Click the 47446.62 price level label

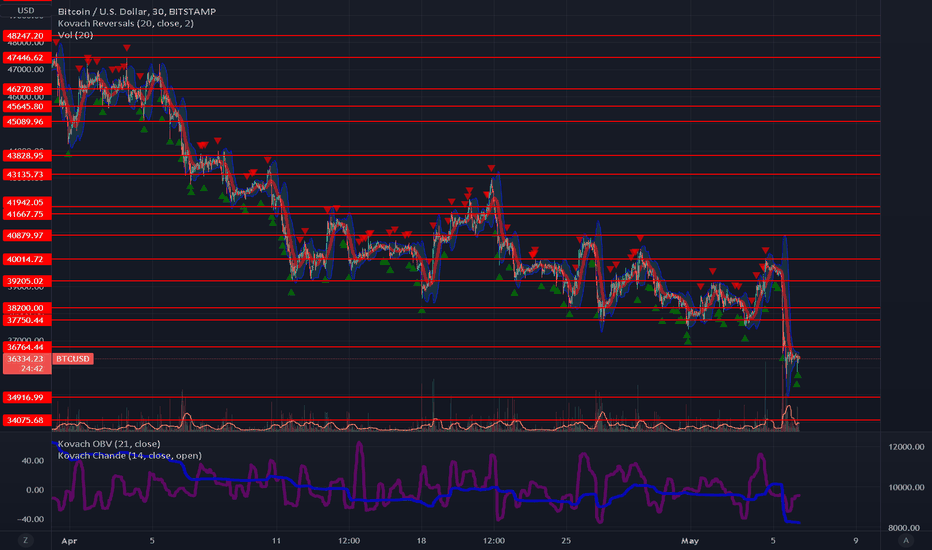27,58
